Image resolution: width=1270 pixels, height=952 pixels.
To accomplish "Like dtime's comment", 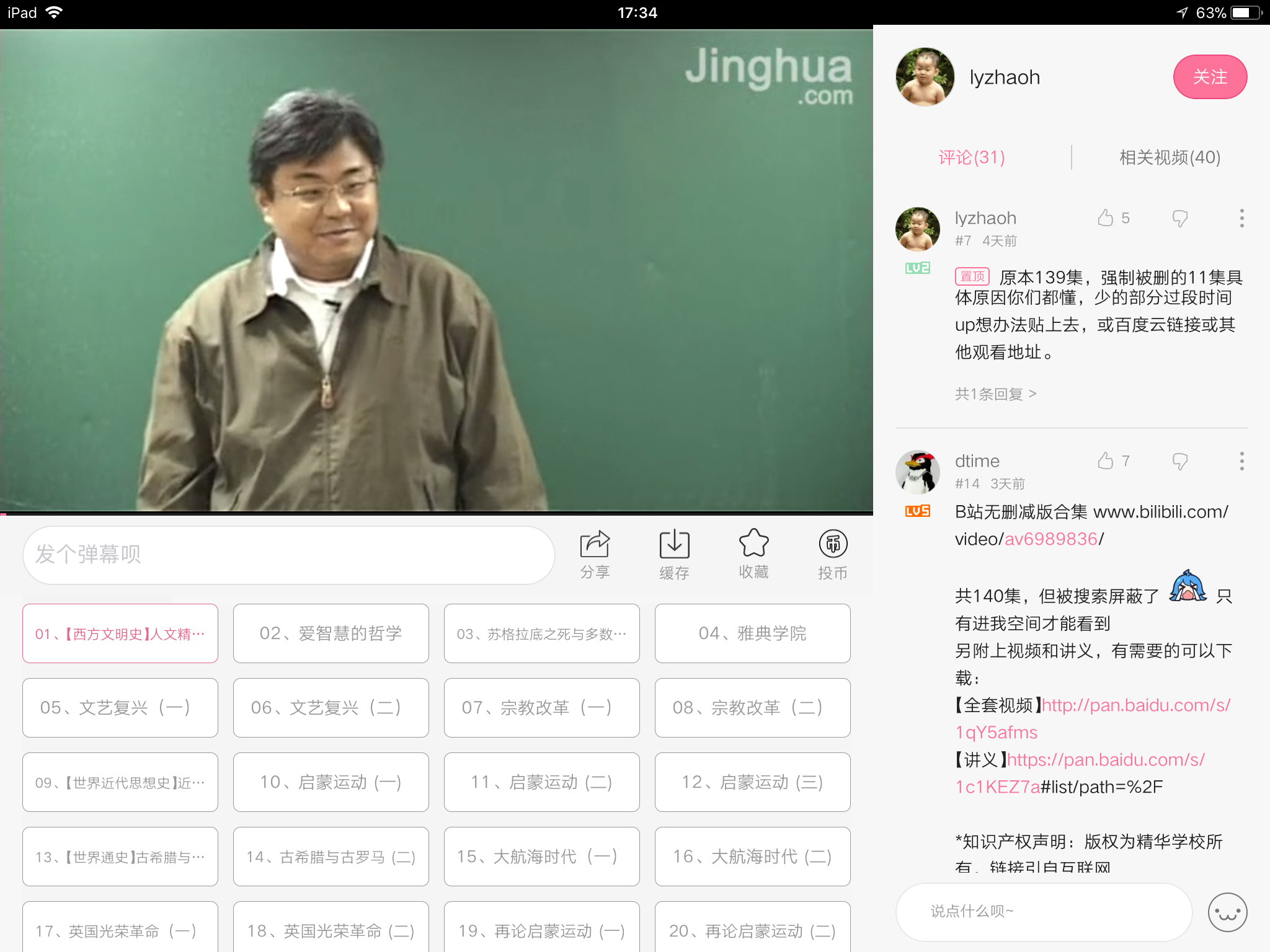I will (x=1104, y=461).
